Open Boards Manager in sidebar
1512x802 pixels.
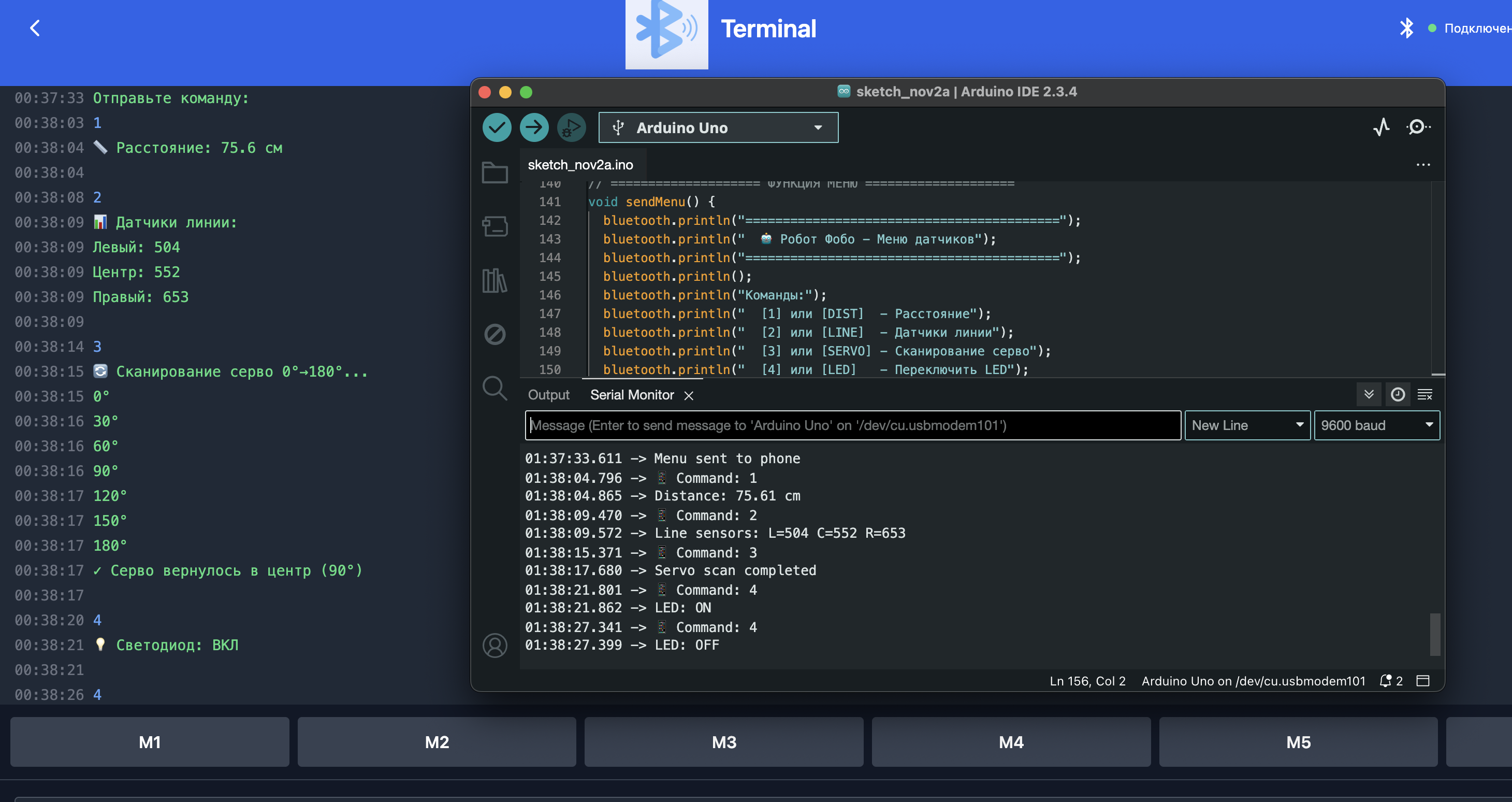[x=494, y=226]
